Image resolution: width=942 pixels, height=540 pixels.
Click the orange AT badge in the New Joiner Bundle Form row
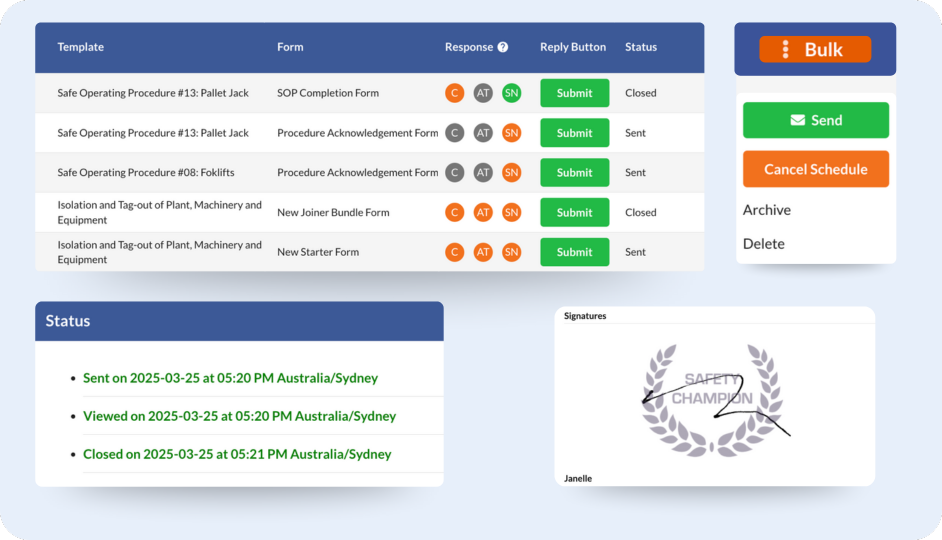483,213
